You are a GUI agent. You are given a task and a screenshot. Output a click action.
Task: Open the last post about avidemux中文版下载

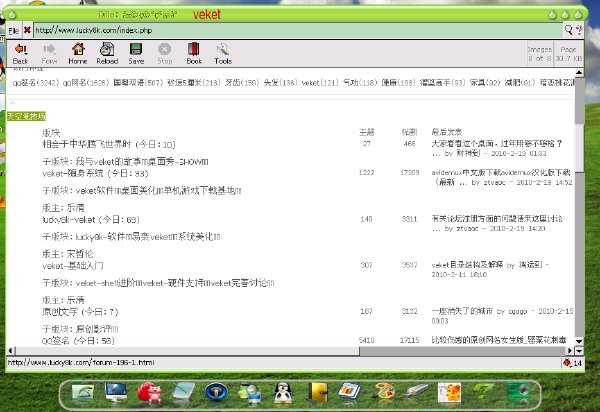click(x=501, y=177)
